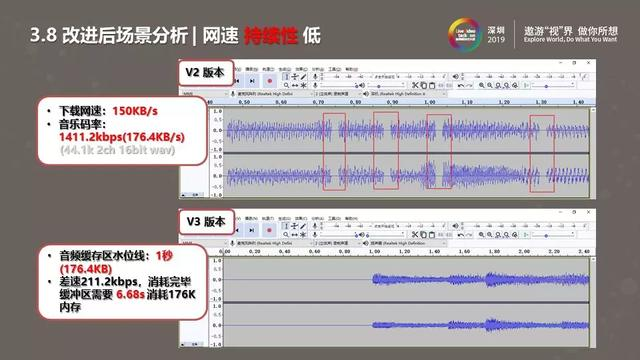
Task: Select the Multi-tool asterisk in V2 window
Action: [304, 86]
